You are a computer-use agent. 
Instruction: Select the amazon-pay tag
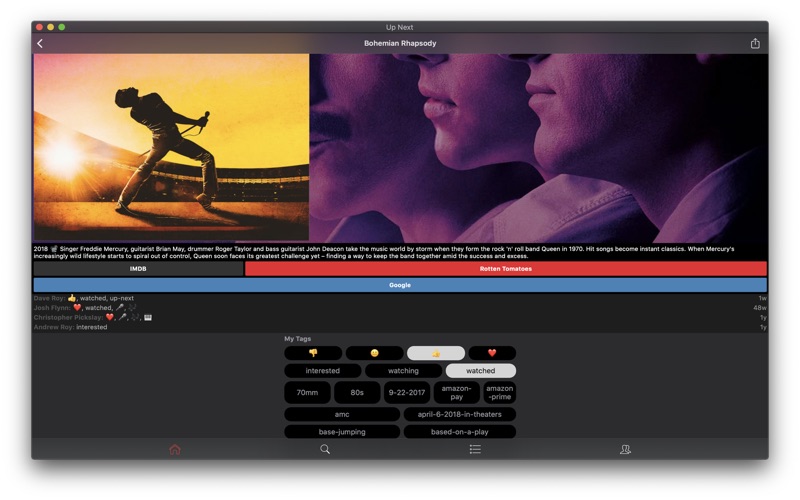pos(457,393)
